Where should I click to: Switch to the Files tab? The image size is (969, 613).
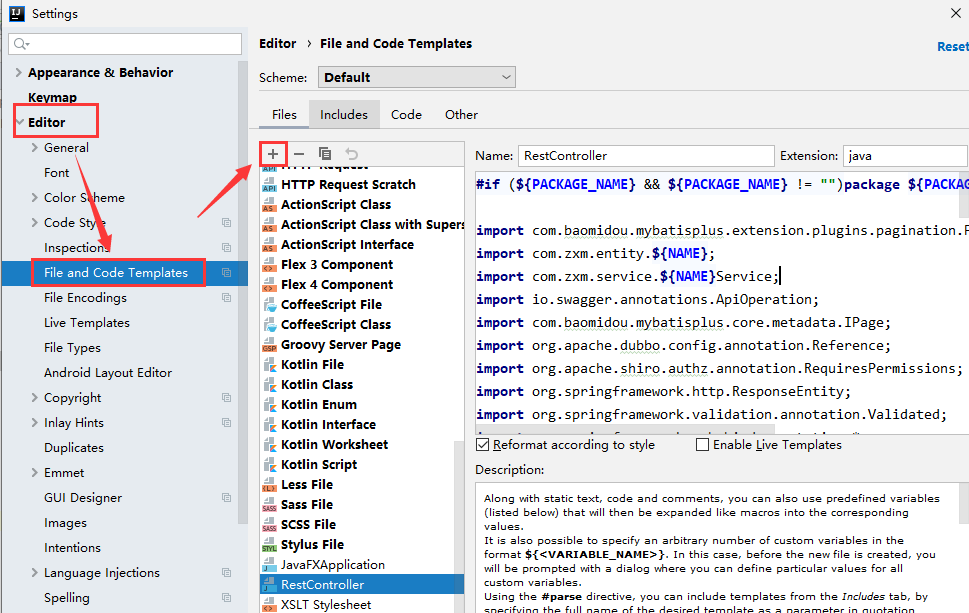pyautogui.click(x=284, y=114)
